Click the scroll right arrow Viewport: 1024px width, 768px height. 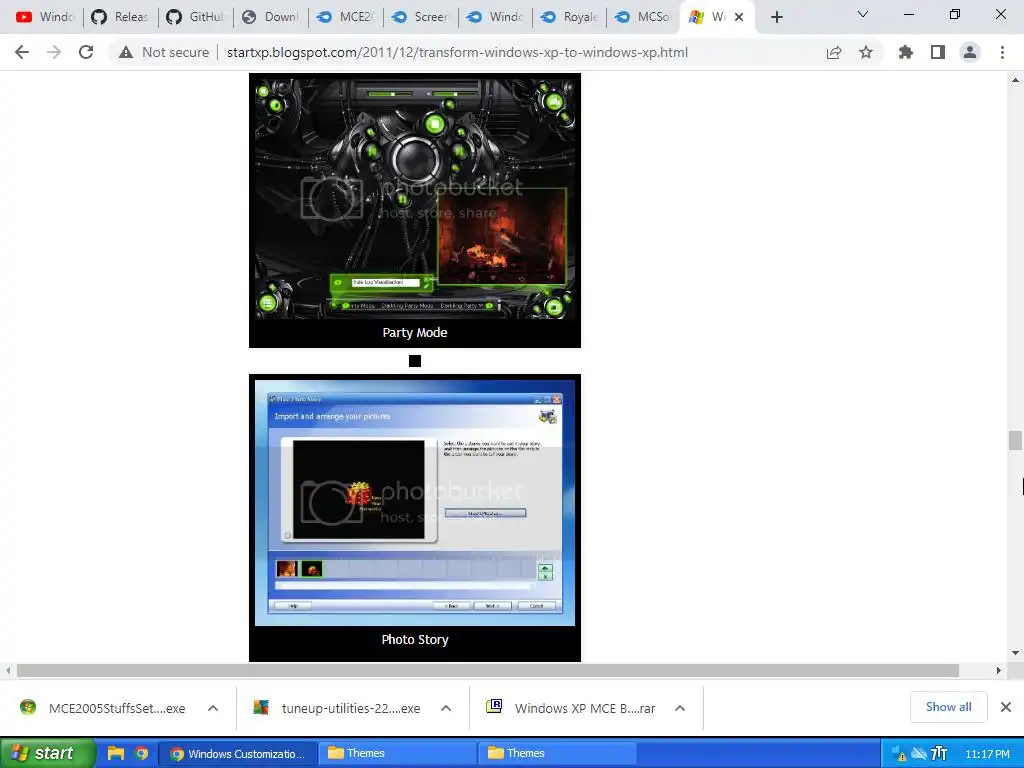[999, 671]
